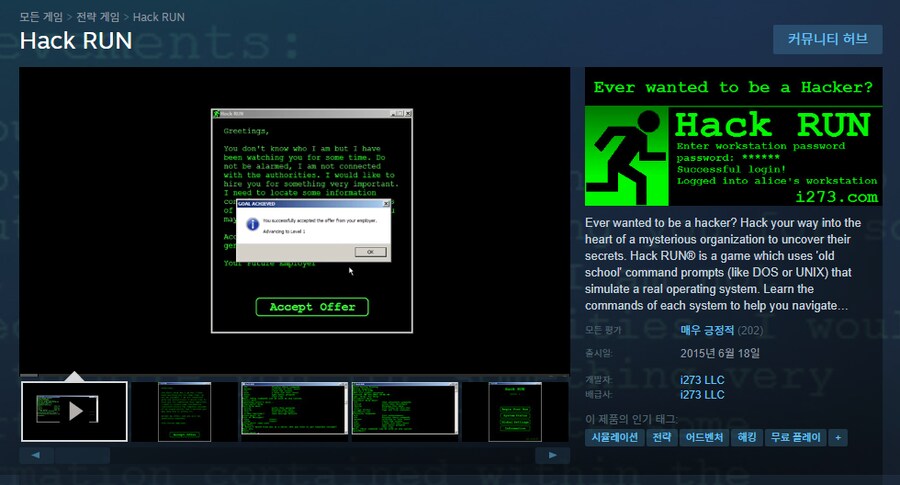This screenshot has height=485, width=900.
Task: Open publisher i273 LLC link
Action: click(x=702, y=395)
